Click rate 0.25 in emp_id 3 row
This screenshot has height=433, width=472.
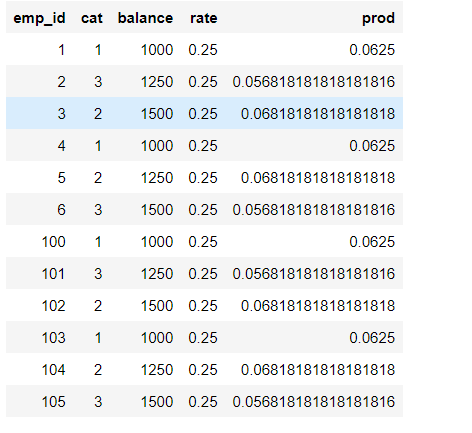click(203, 114)
